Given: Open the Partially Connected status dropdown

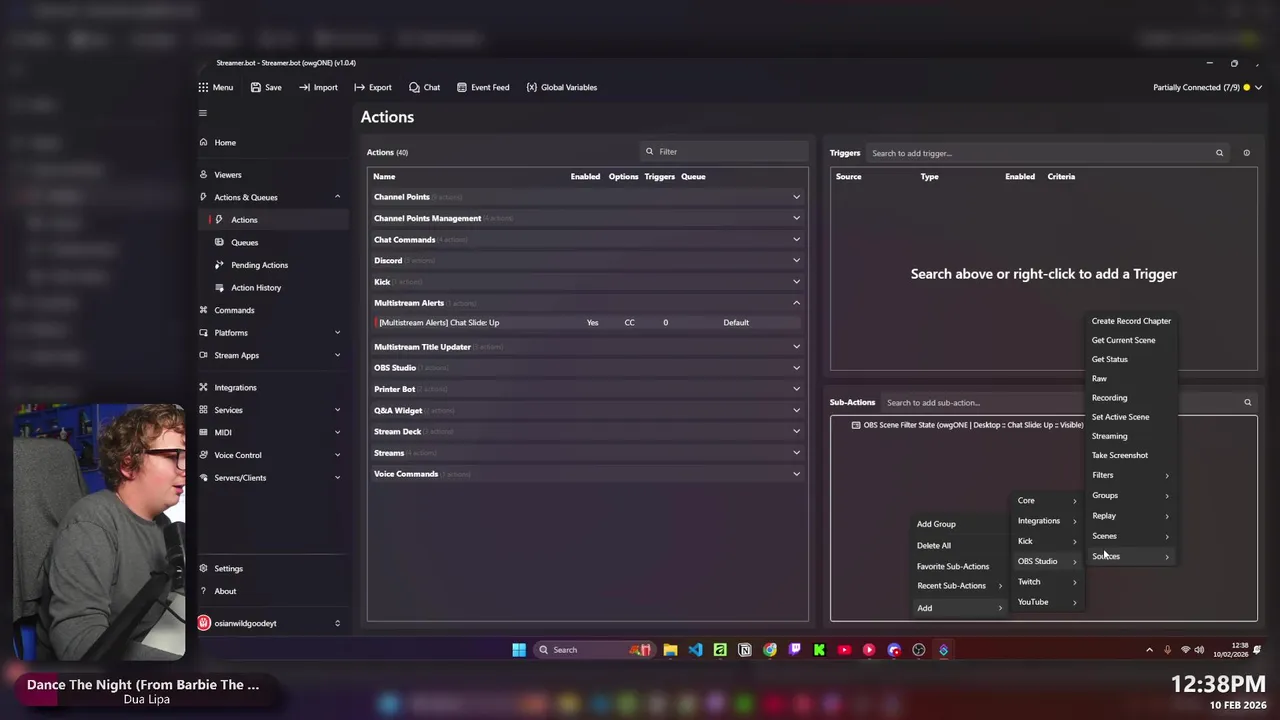Looking at the screenshot, I should (x=1207, y=87).
